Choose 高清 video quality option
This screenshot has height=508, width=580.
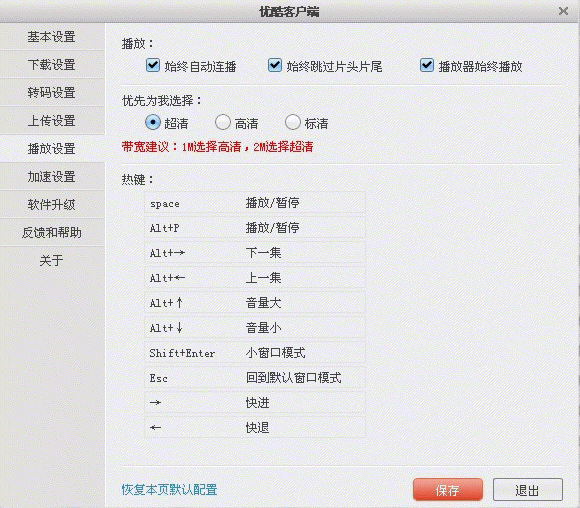pos(223,122)
